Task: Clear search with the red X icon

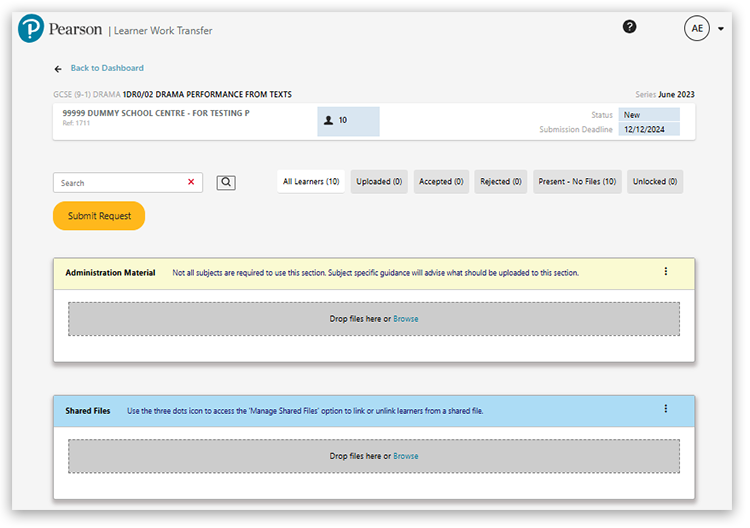Action: point(191,182)
